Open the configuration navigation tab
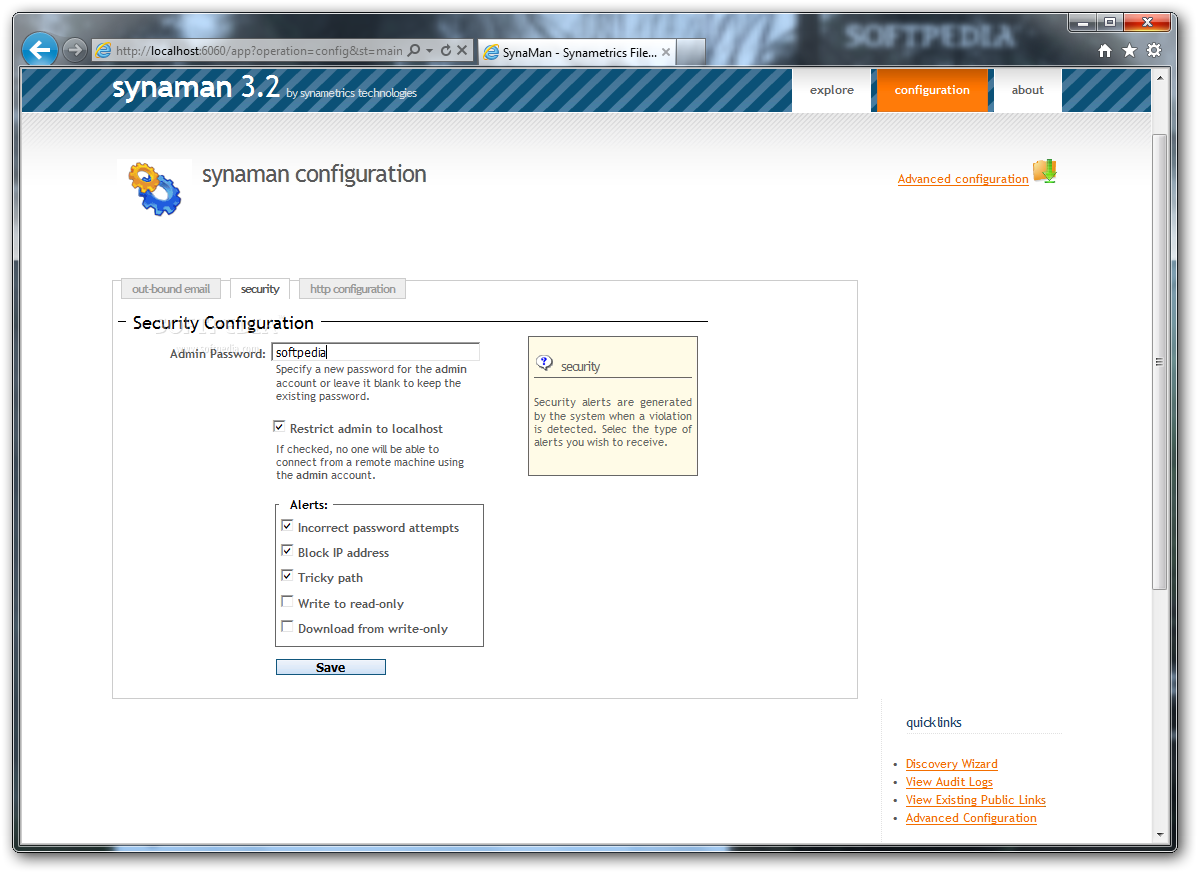Image resolution: width=1198 pixels, height=873 pixels. (x=932, y=90)
